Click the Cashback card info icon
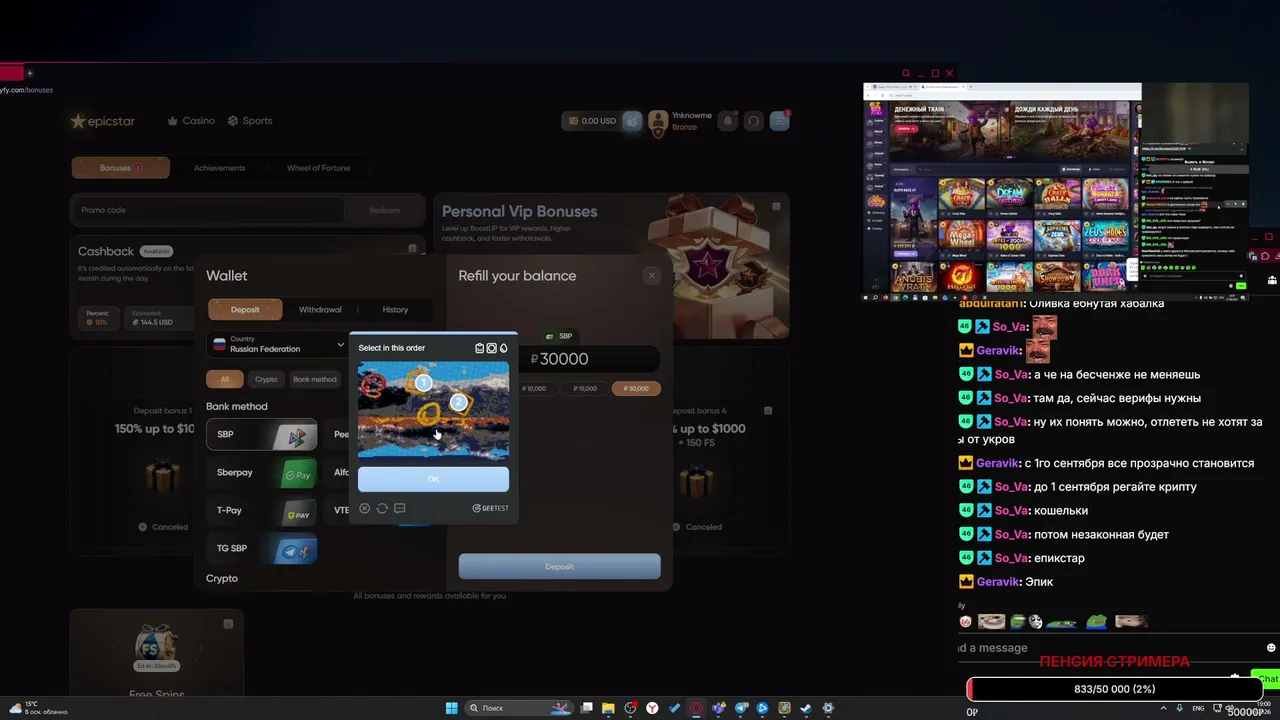This screenshot has width=1280, height=720. pyautogui.click(x=412, y=248)
